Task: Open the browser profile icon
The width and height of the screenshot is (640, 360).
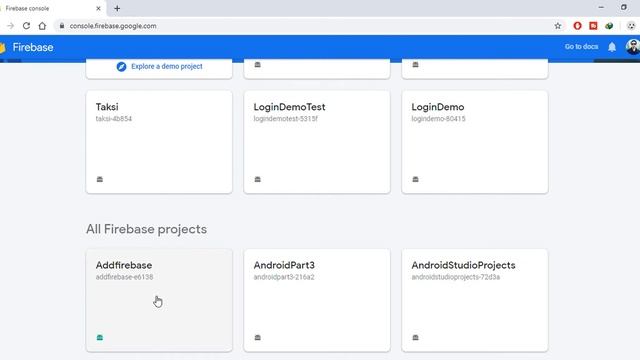Action: (631, 26)
